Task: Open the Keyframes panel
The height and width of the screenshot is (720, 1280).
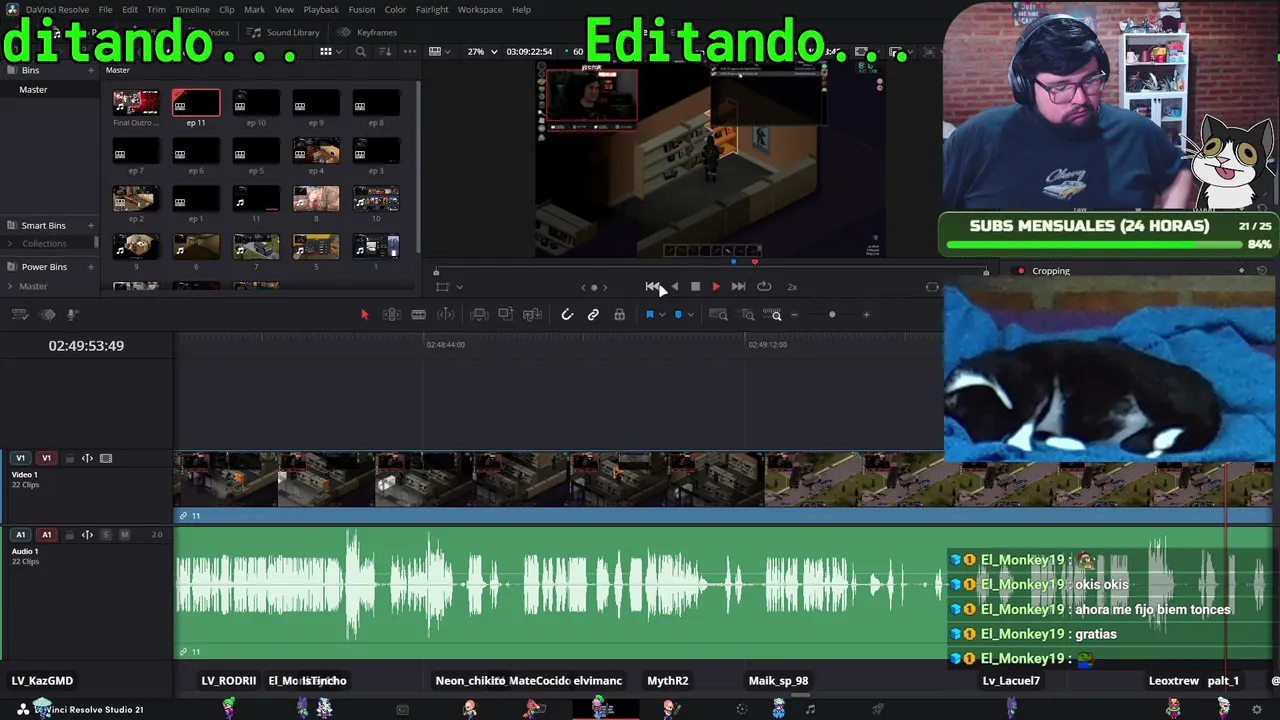Action: point(367,32)
